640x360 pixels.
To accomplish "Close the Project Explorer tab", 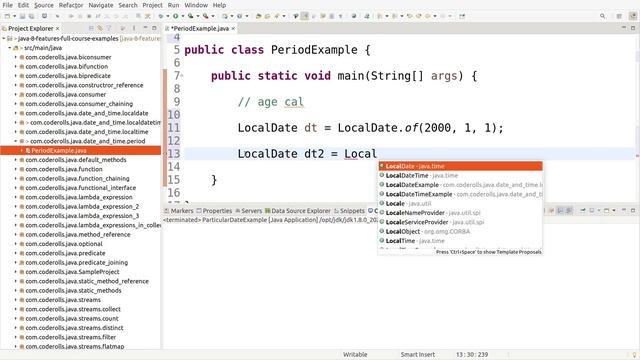I will [x=58, y=29].
